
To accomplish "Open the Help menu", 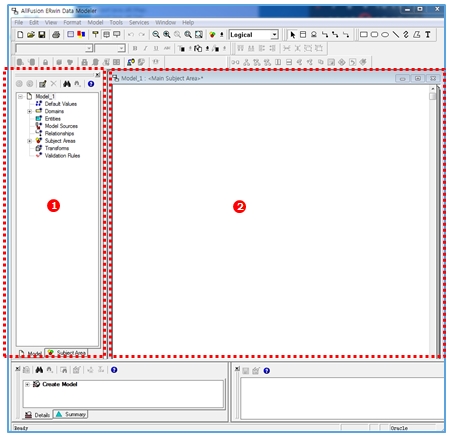I will (x=188, y=22).
